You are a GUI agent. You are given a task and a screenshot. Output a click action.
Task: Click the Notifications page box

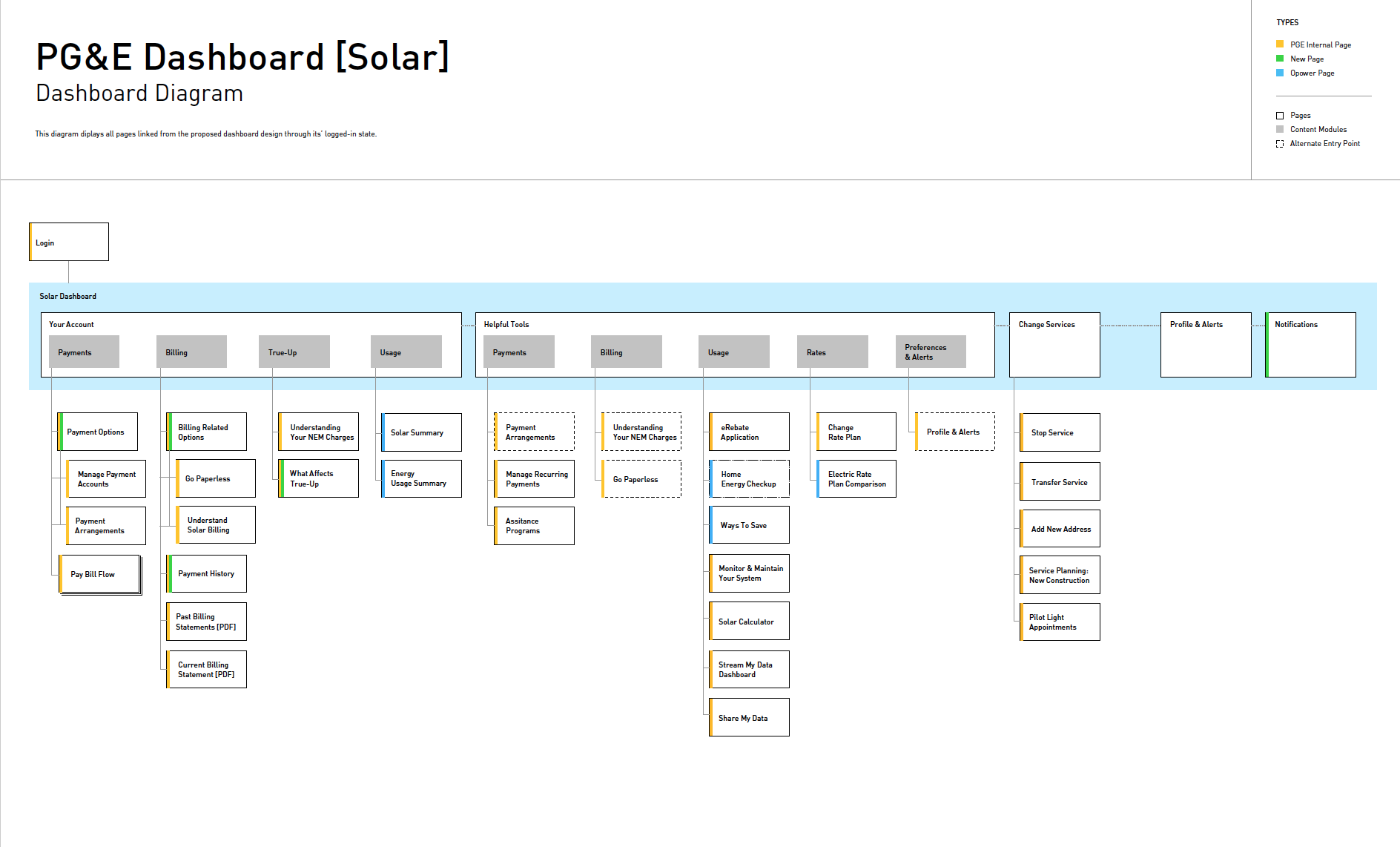tap(1310, 345)
